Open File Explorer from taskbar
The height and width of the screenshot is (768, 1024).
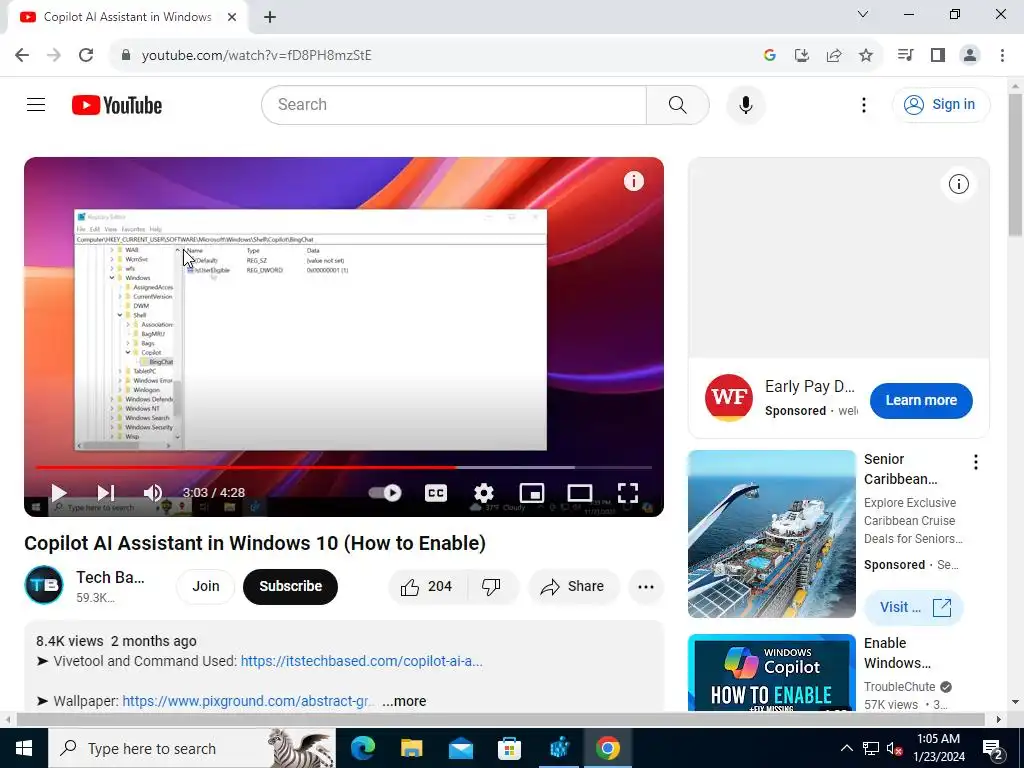pos(411,748)
